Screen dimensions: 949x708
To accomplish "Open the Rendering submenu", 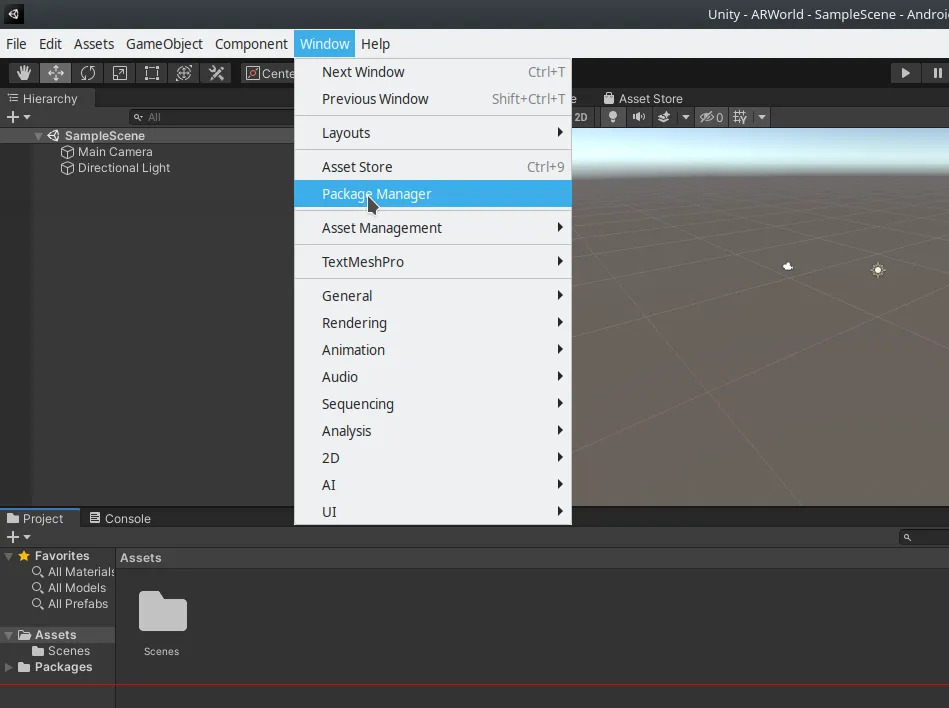I will [x=433, y=323].
